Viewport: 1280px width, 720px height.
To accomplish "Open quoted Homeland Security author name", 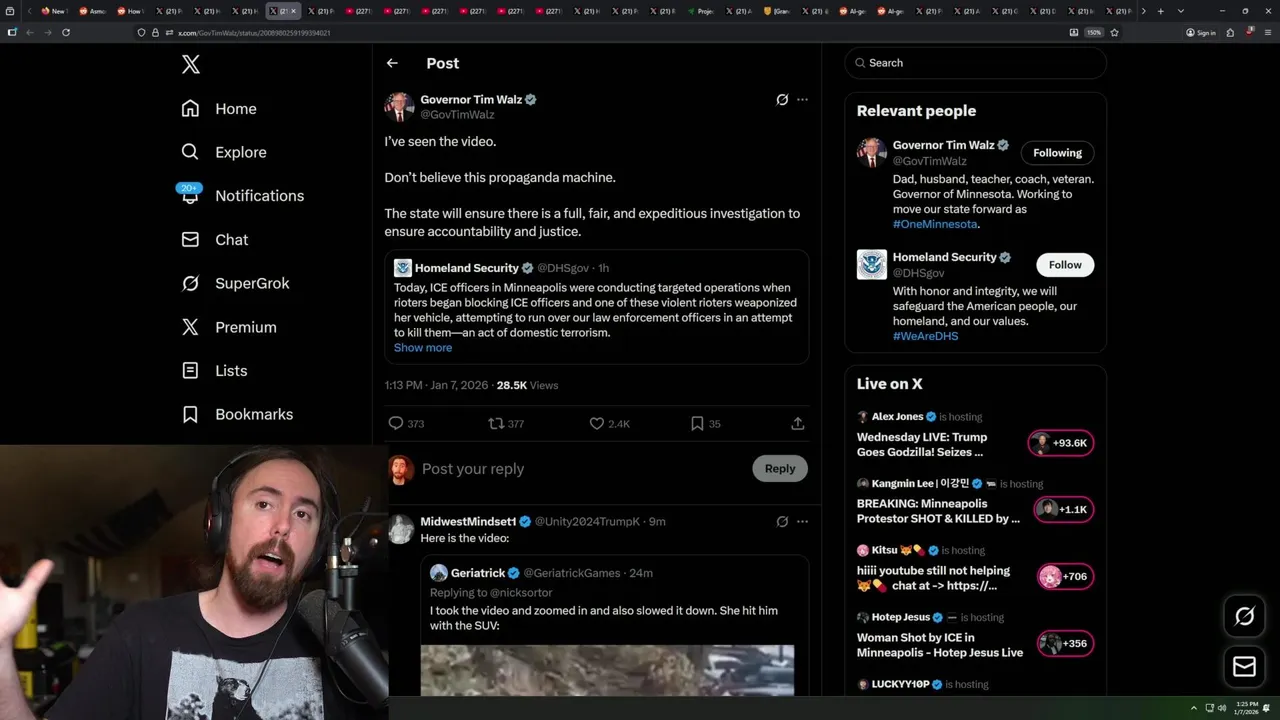I will [x=467, y=268].
